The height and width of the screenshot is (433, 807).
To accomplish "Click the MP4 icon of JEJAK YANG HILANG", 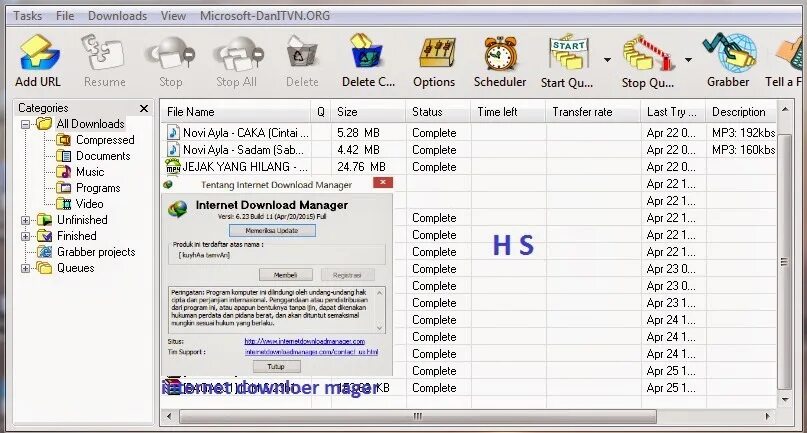I will coord(173,167).
